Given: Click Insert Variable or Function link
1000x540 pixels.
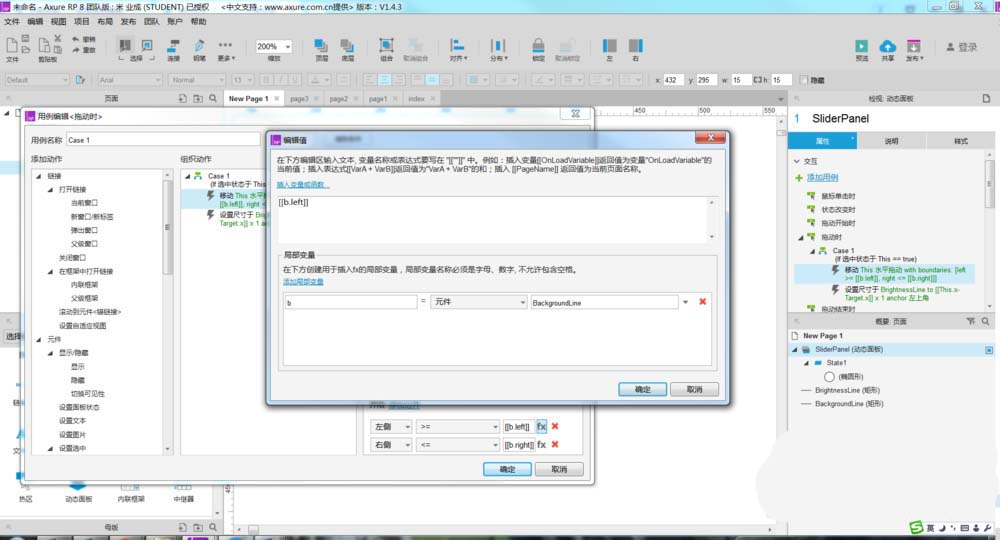Looking at the screenshot, I should point(303,185).
